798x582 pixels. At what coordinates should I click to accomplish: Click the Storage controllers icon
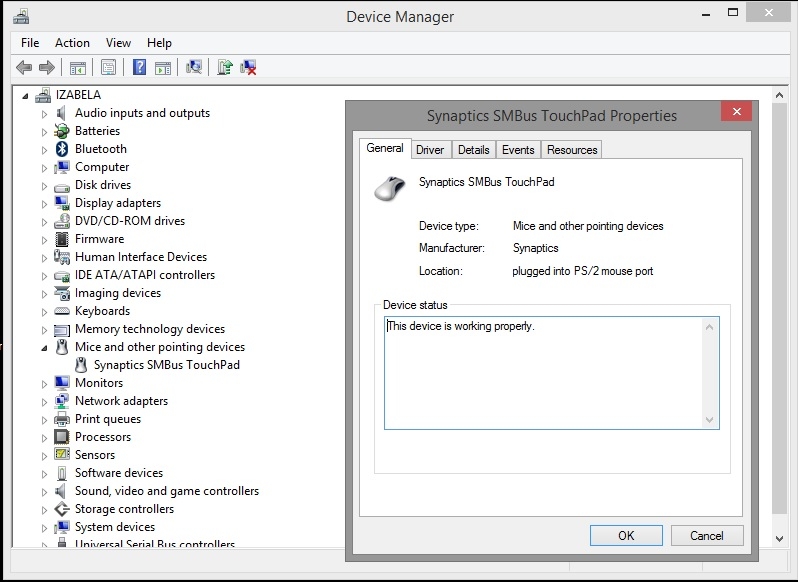[62, 509]
